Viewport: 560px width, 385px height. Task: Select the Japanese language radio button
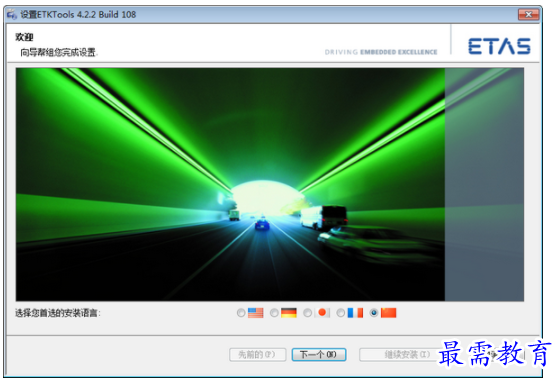307,313
